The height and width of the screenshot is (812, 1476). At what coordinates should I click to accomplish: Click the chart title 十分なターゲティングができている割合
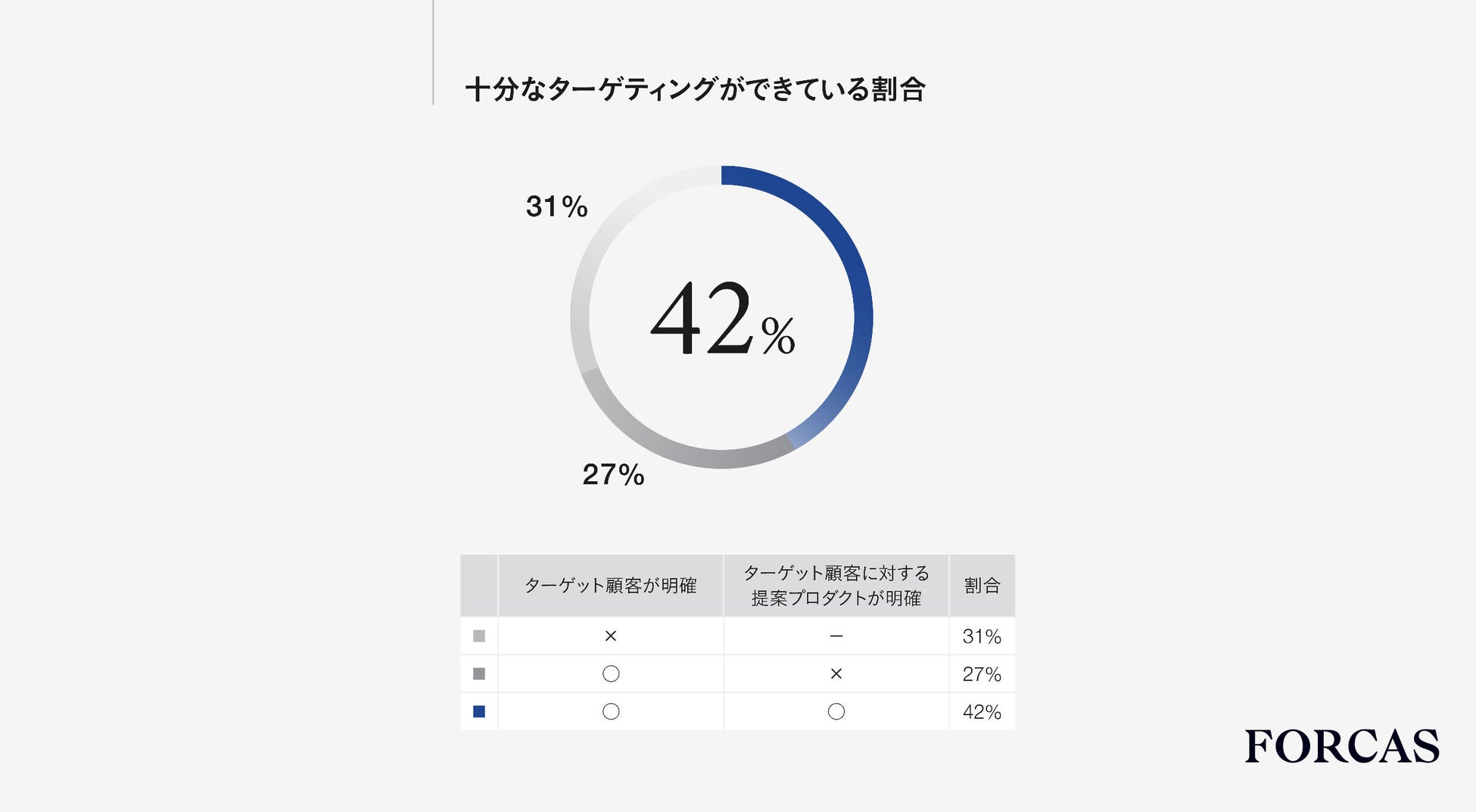click(695, 89)
